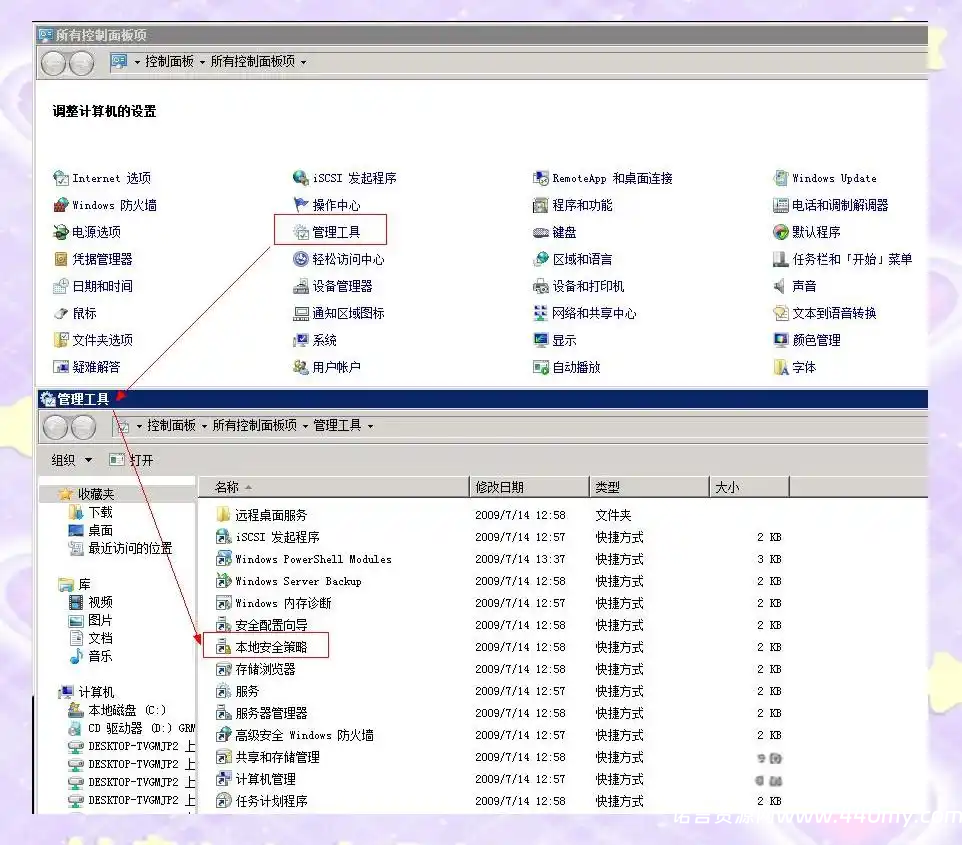Sort by the 大小 column header
Viewport: 962px width, 845px height.
click(x=749, y=487)
